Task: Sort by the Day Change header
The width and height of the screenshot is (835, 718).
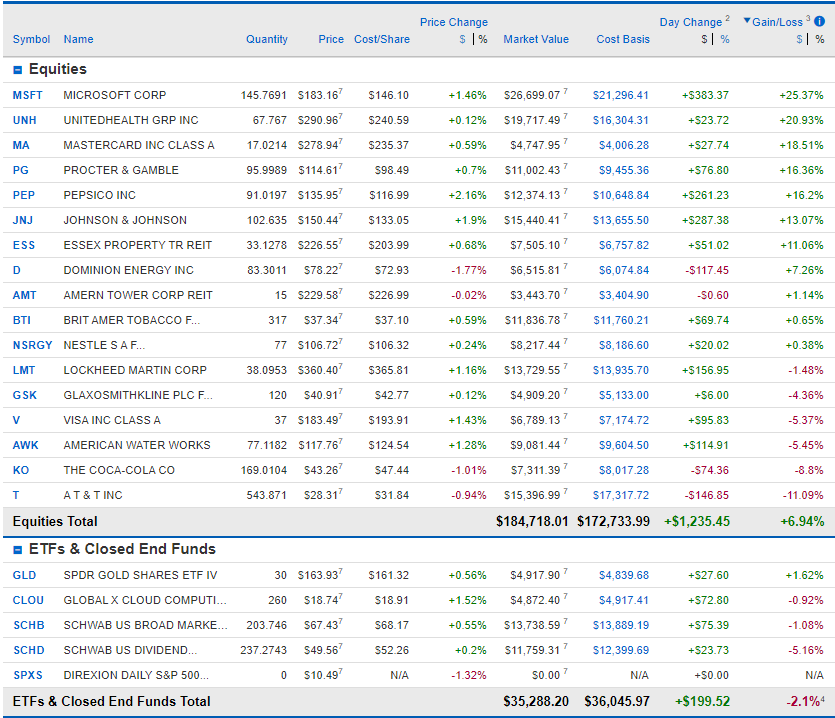Action: point(691,22)
